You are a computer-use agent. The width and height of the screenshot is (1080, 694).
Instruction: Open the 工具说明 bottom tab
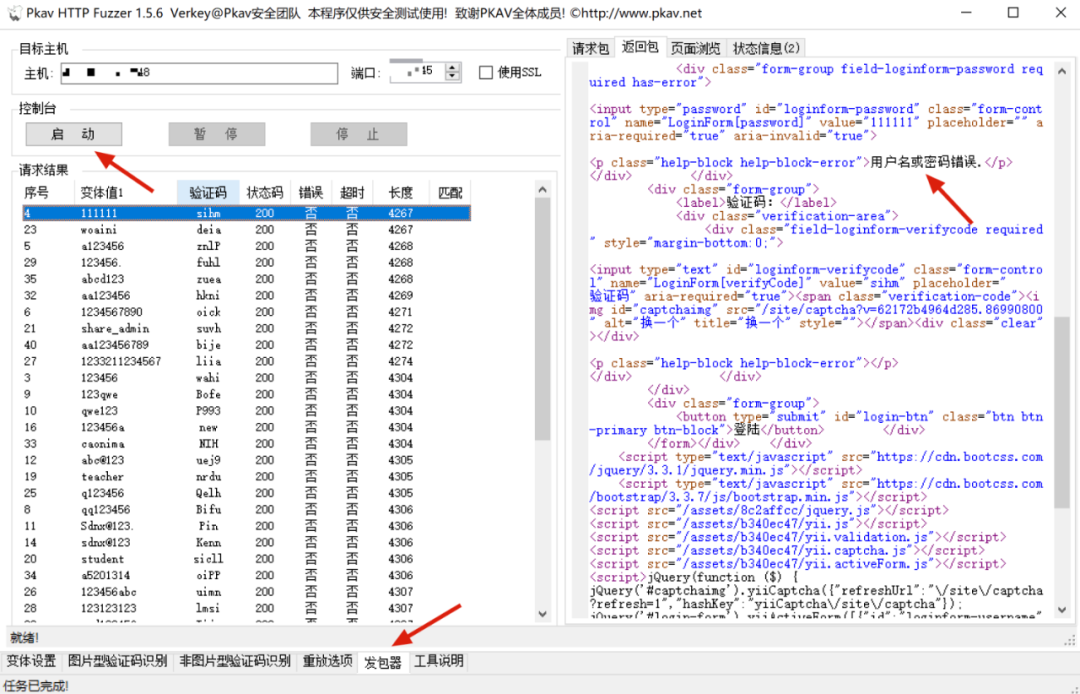click(439, 662)
